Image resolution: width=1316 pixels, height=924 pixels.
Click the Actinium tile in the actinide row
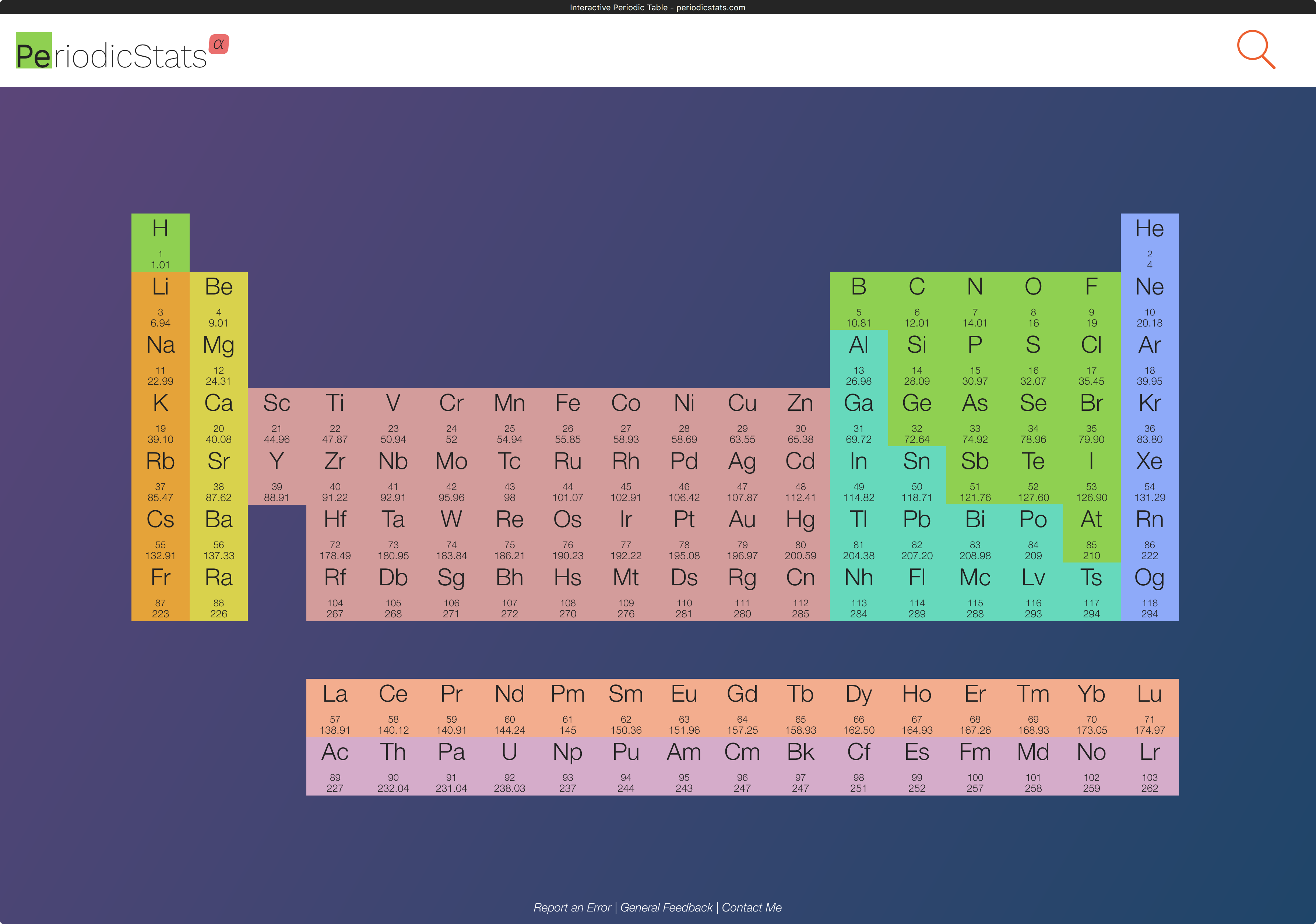click(x=336, y=765)
